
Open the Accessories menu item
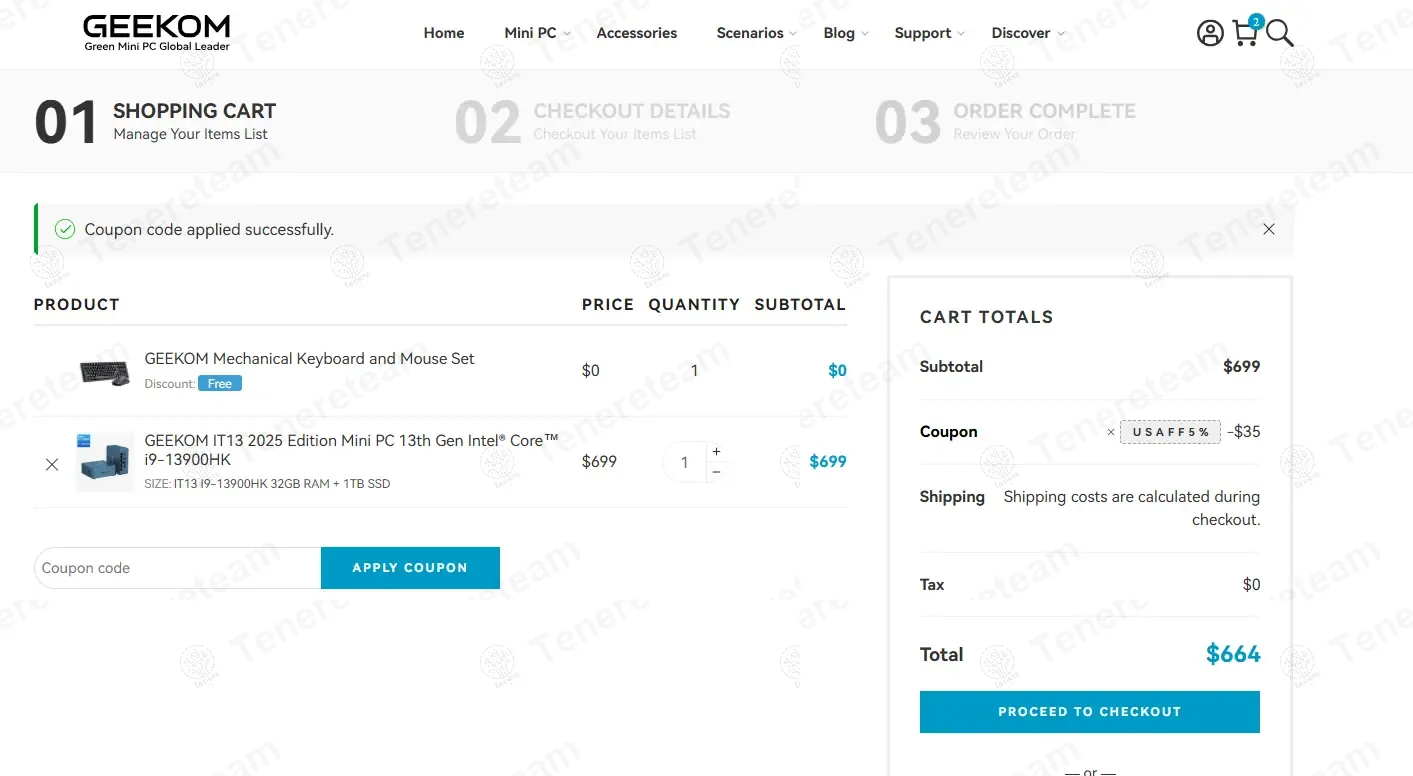[x=637, y=33]
